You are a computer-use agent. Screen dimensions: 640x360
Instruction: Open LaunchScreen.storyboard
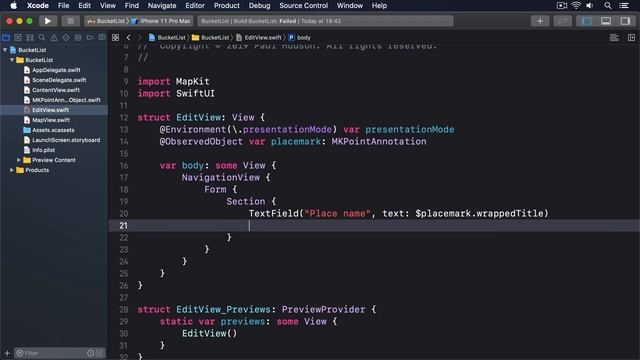66,140
